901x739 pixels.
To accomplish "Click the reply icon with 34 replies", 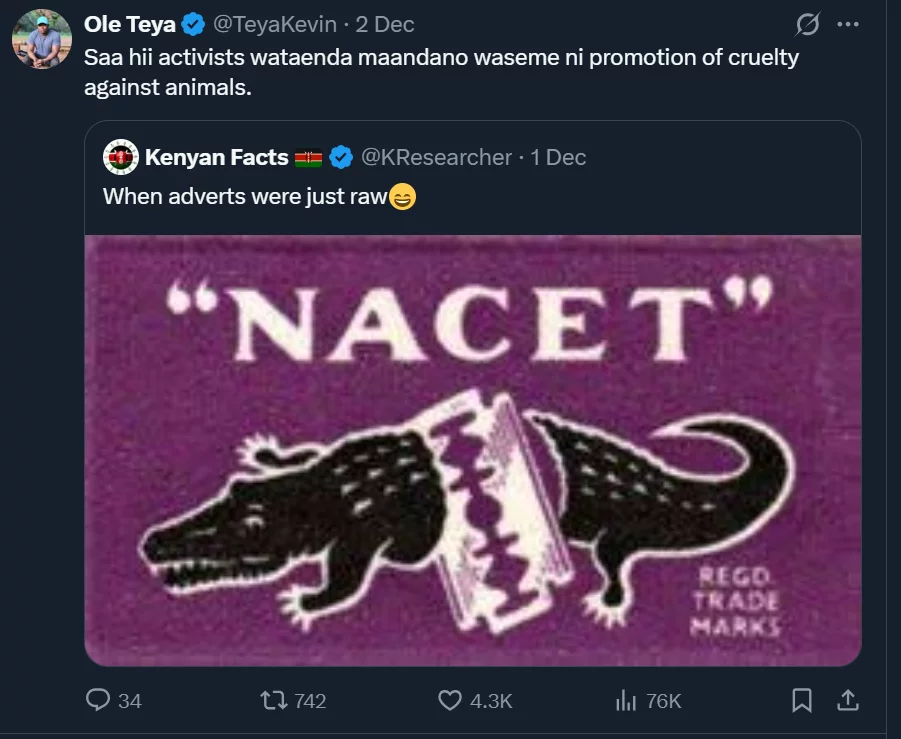I will [98, 701].
